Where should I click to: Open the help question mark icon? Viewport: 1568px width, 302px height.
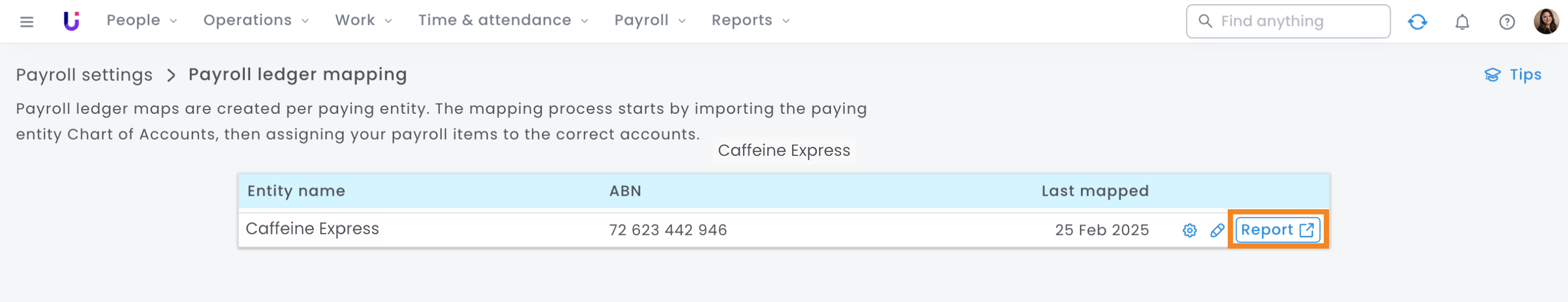pyautogui.click(x=1507, y=23)
